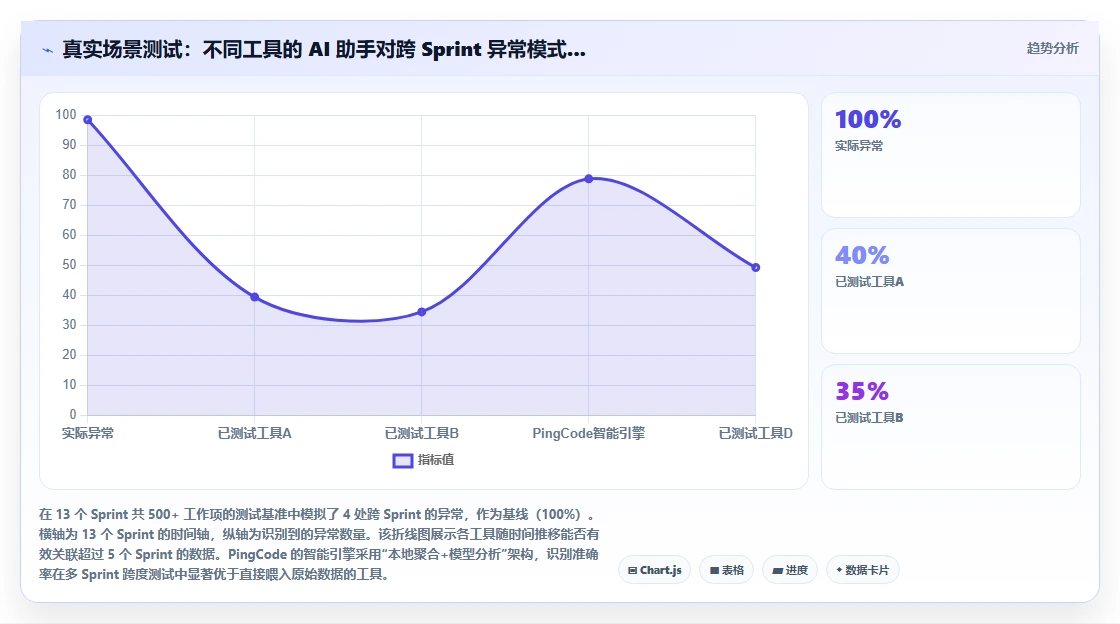The height and width of the screenshot is (624, 1120).
Task: Click the description paragraph starting 在 13 个 Sprint
Action: point(319,544)
